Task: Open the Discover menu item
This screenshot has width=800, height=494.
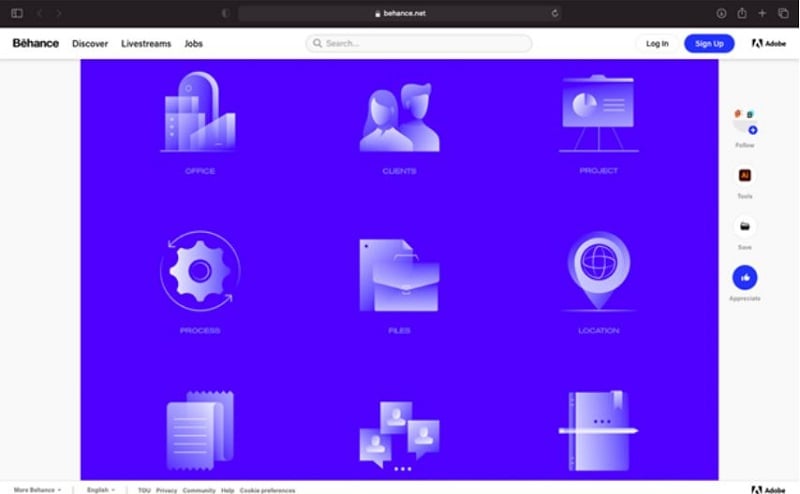Action: click(x=90, y=44)
